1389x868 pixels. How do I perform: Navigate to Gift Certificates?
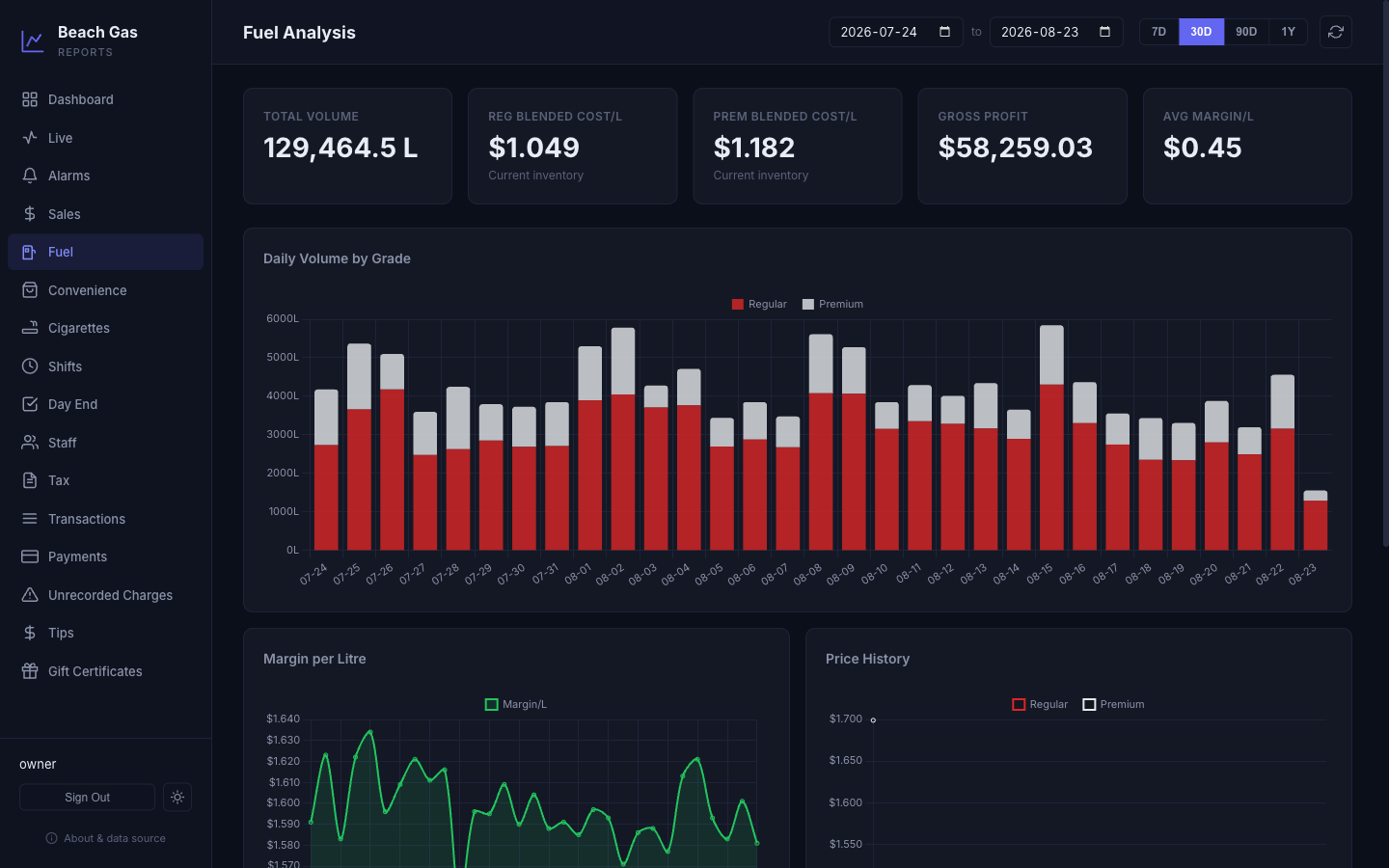(106, 671)
